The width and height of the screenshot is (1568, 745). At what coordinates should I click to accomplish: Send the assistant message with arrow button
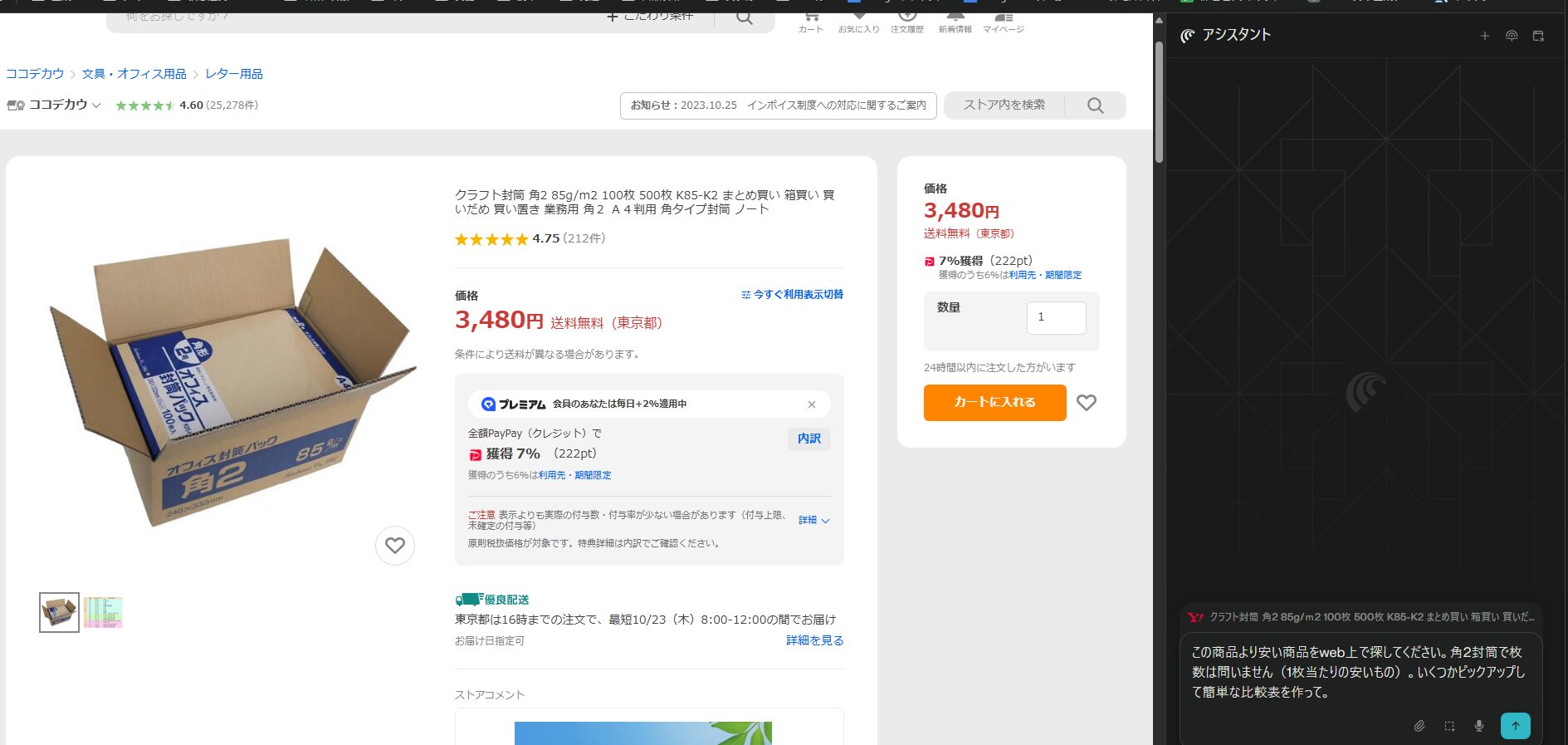[x=1515, y=725]
